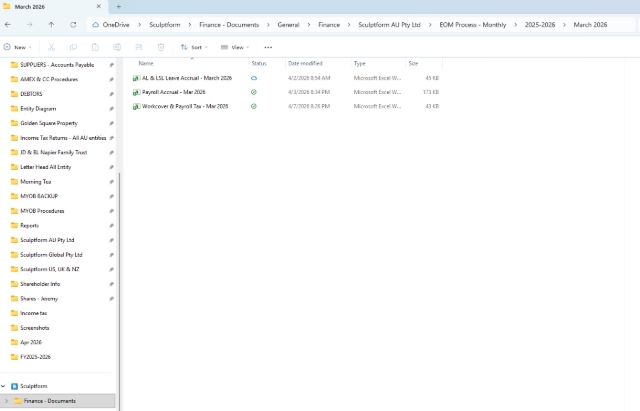Open the View dropdown
Viewport: 640px width, 411px height.
click(x=235, y=47)
